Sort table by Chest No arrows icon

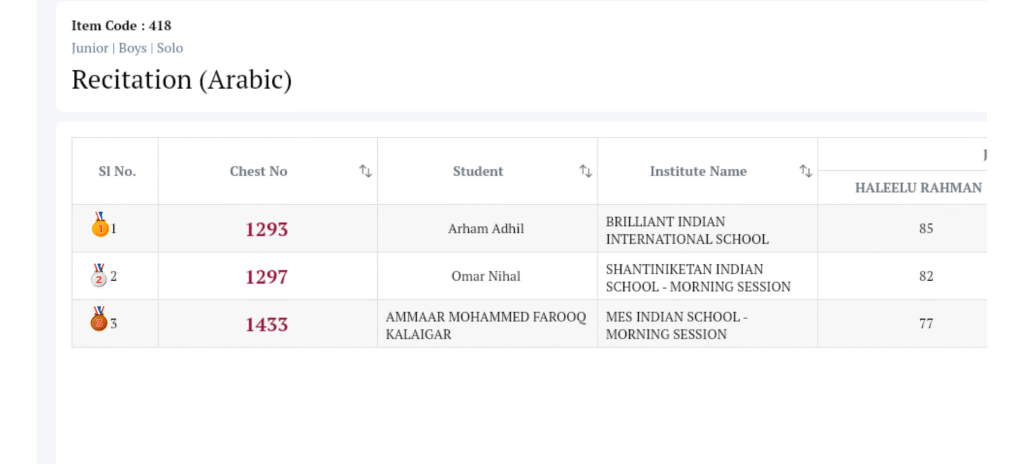366,171
